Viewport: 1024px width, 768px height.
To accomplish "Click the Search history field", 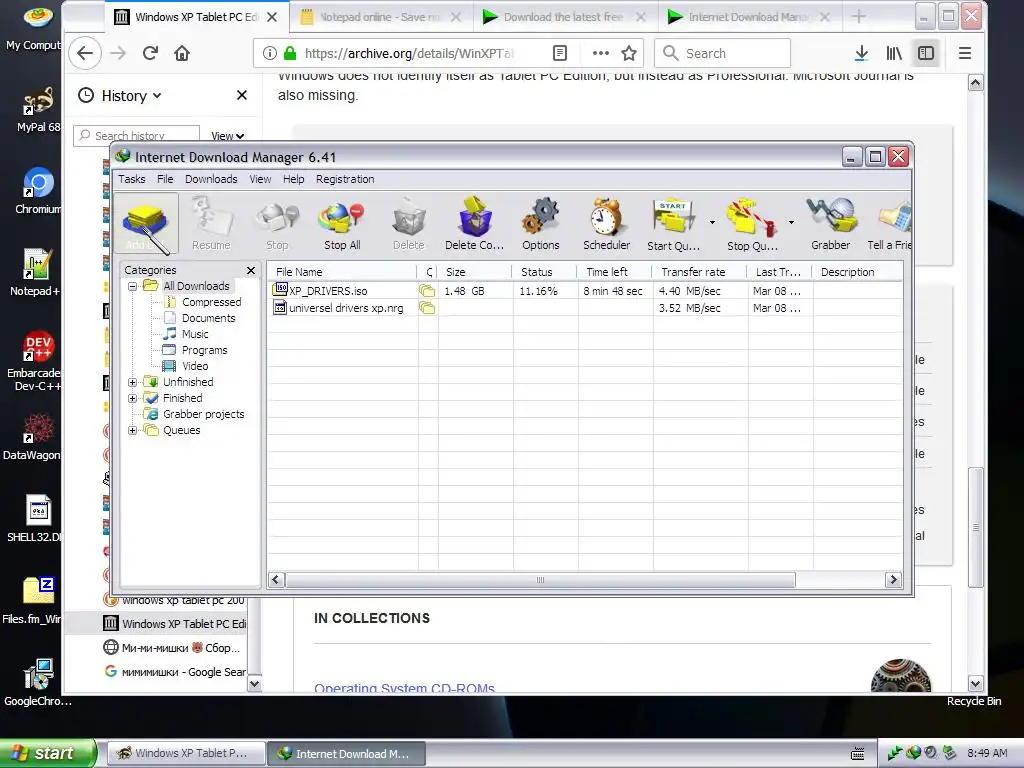I will coord(136,136).
